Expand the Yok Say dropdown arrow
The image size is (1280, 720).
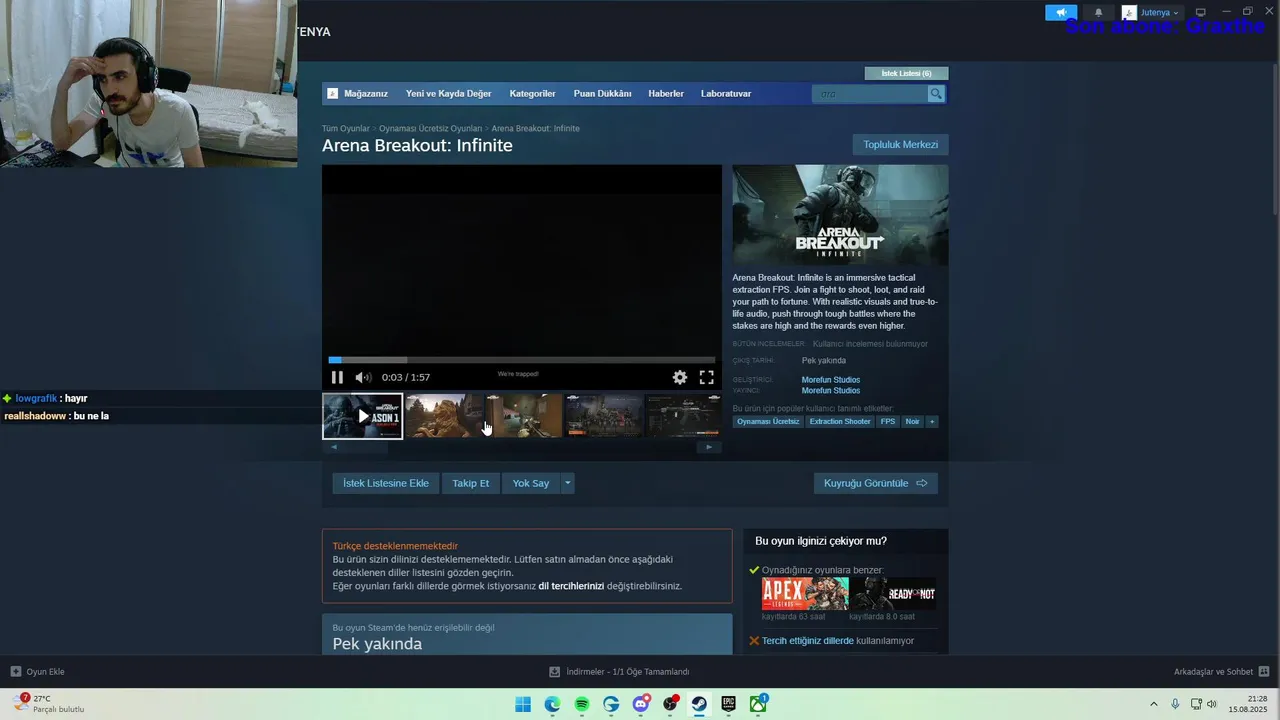click(567, 483)
